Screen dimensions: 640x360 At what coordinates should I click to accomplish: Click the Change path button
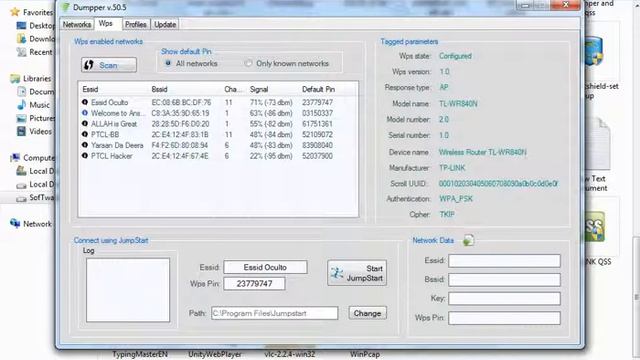(x=367, y=313)
